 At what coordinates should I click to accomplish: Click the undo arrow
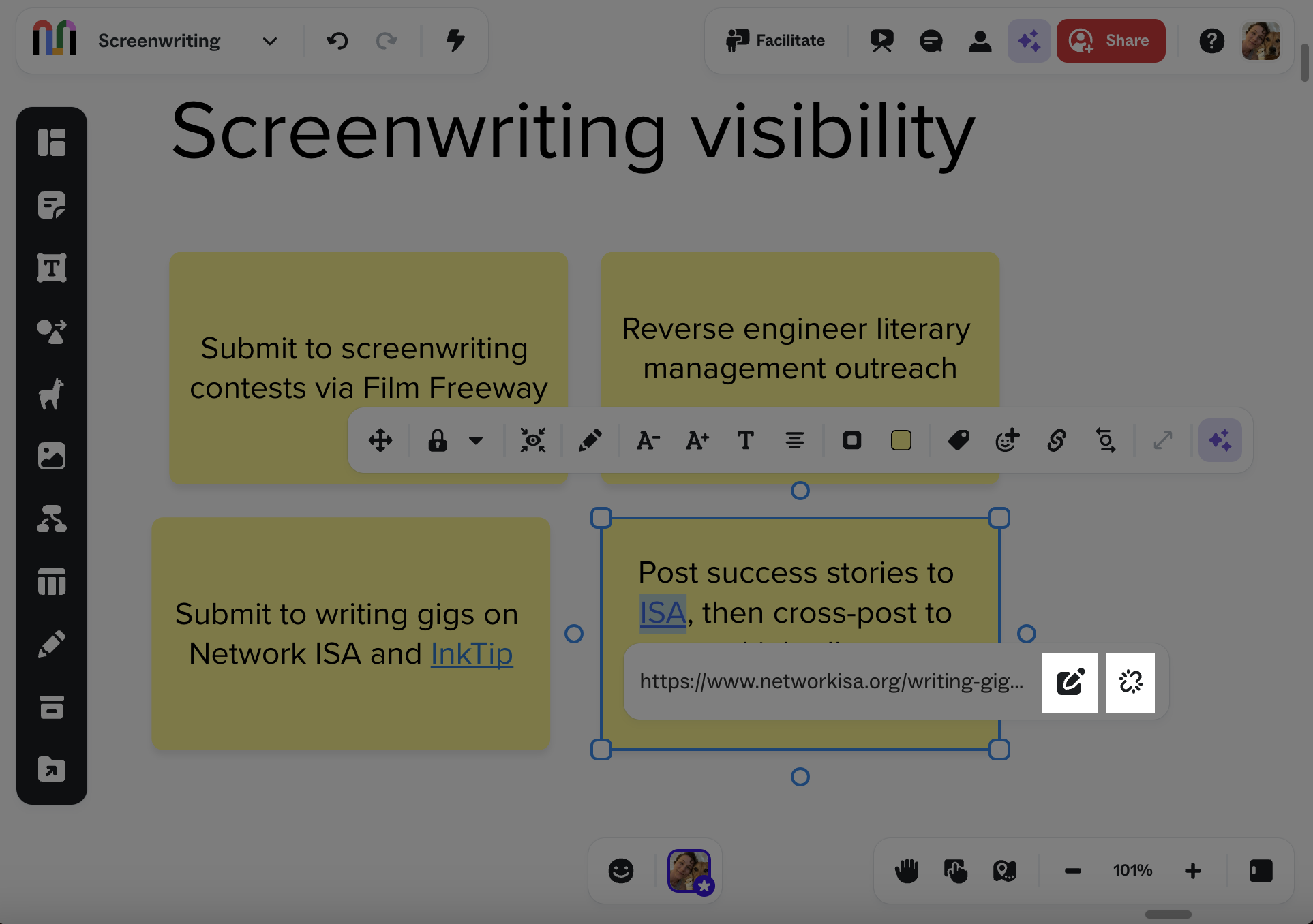point(337,41)
